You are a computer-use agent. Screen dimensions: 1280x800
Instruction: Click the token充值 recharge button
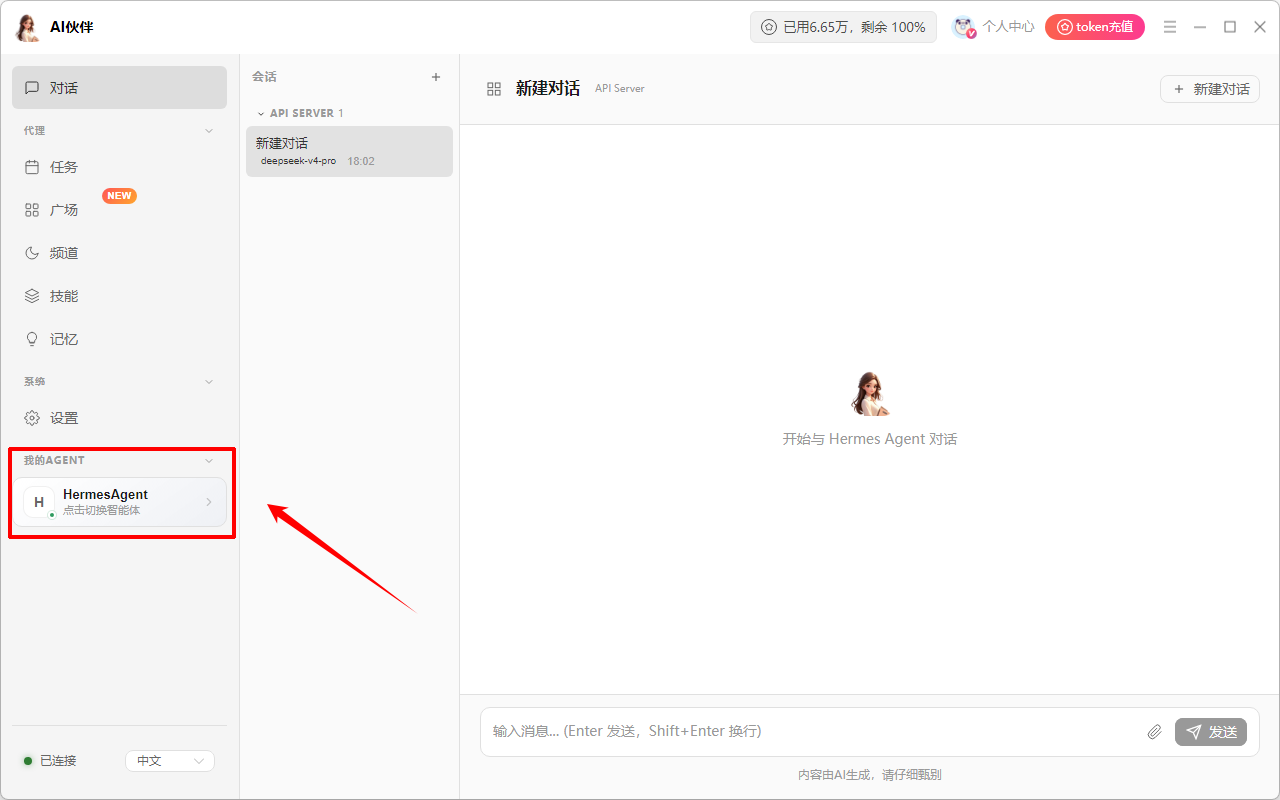[x=1095, y=27]
